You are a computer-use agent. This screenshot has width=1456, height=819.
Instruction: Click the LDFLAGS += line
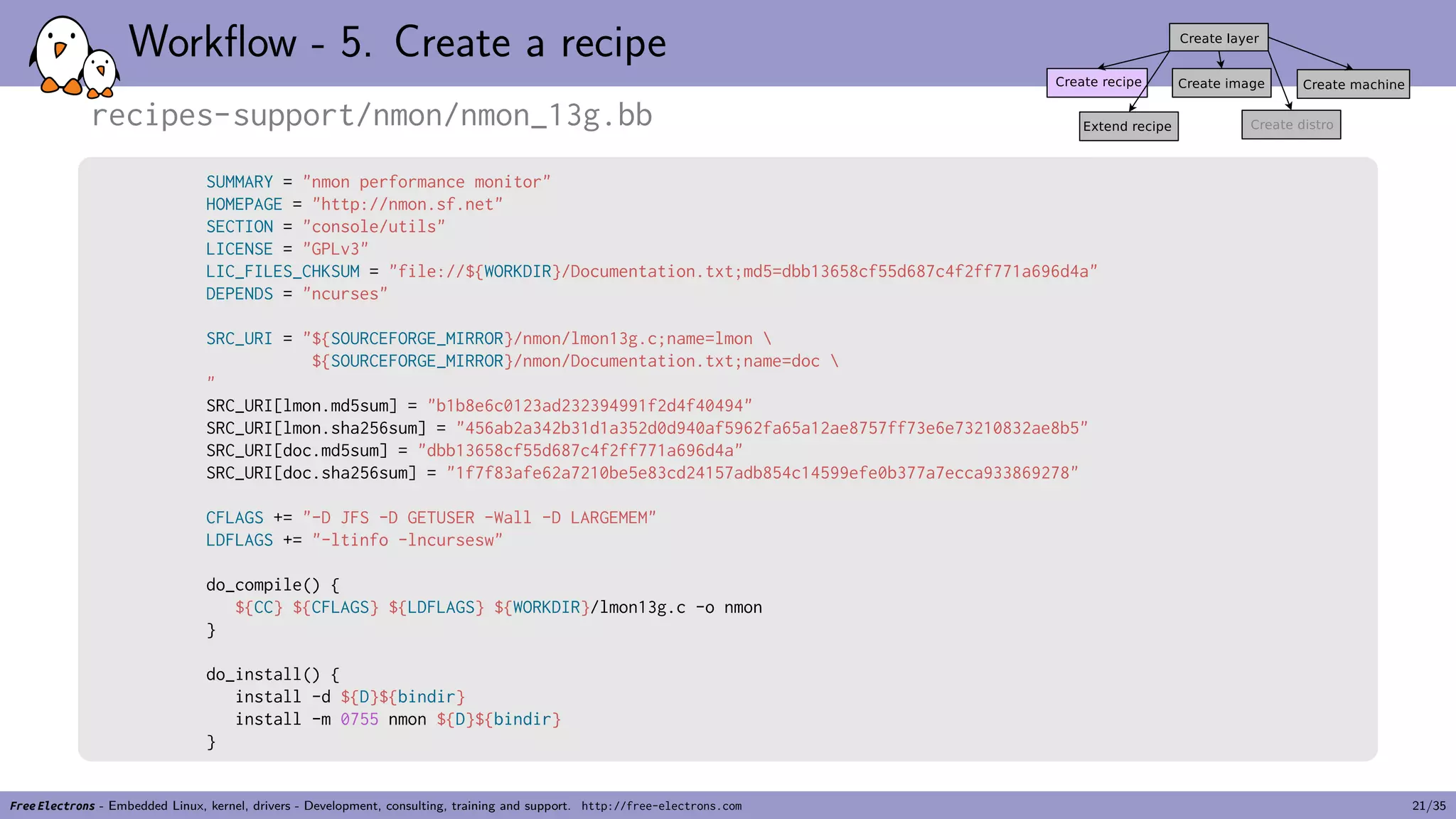354,540
